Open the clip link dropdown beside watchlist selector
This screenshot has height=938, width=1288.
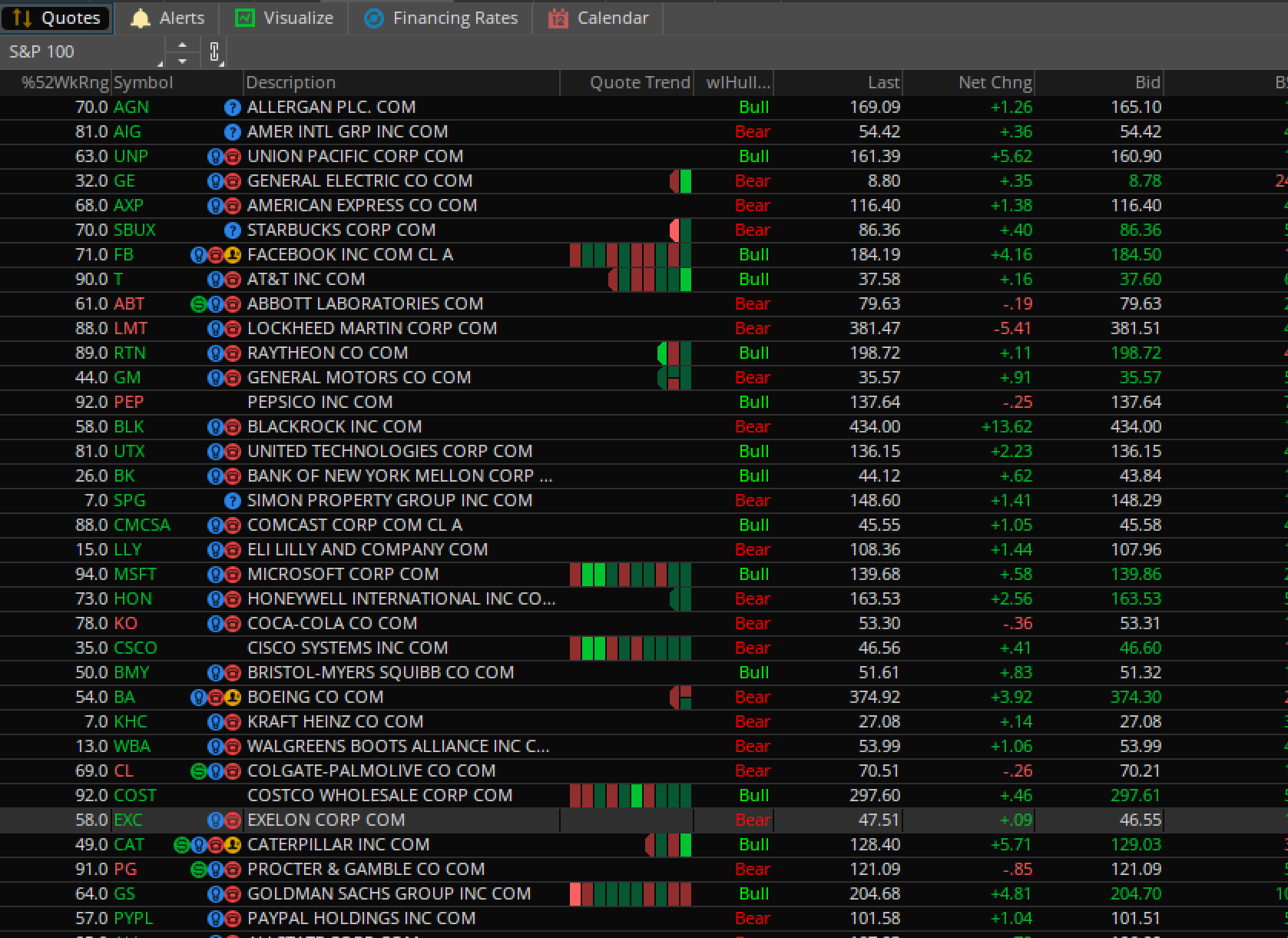click(x=215, y=52)
